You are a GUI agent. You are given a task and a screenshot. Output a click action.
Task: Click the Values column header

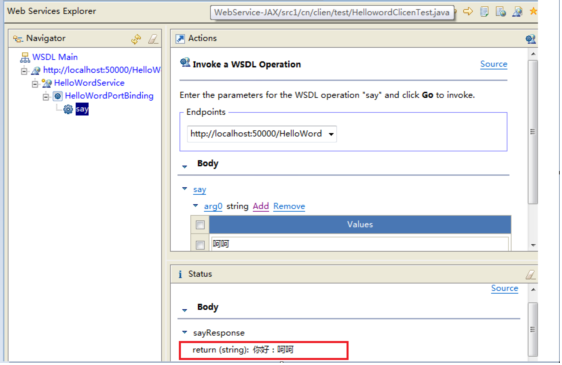360,225
